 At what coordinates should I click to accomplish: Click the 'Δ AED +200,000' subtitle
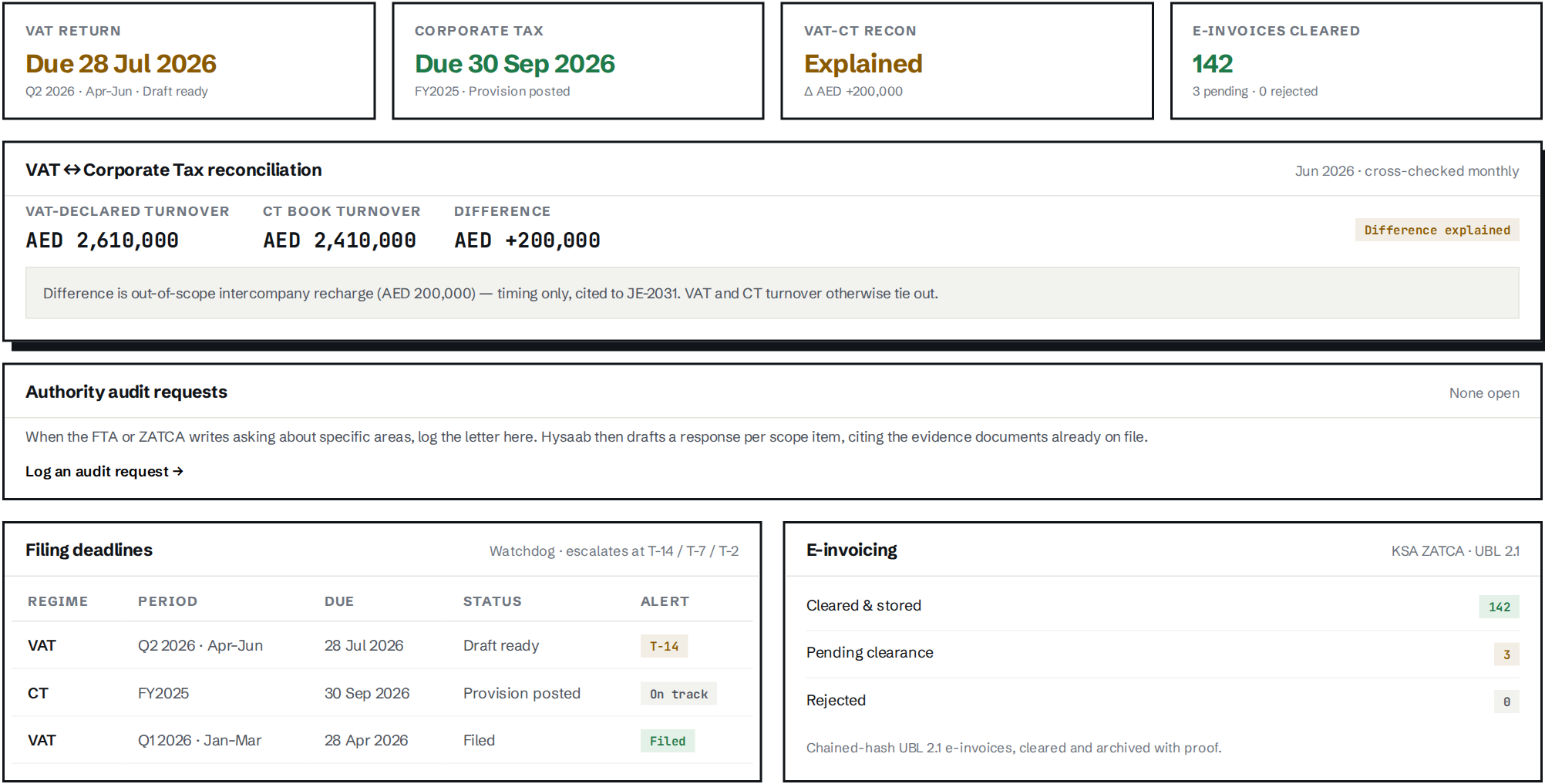(853, 91)
